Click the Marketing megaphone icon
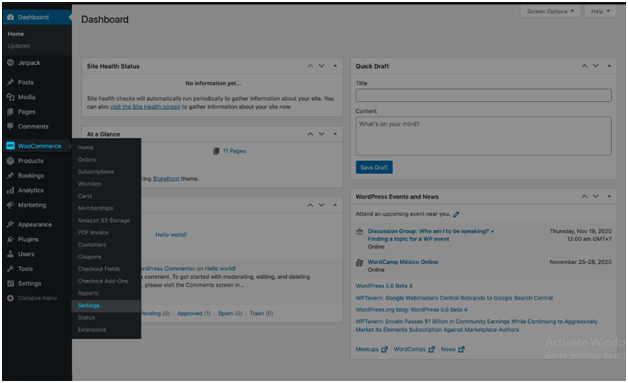This screenshot has height=383, width=628. [10, 205]
